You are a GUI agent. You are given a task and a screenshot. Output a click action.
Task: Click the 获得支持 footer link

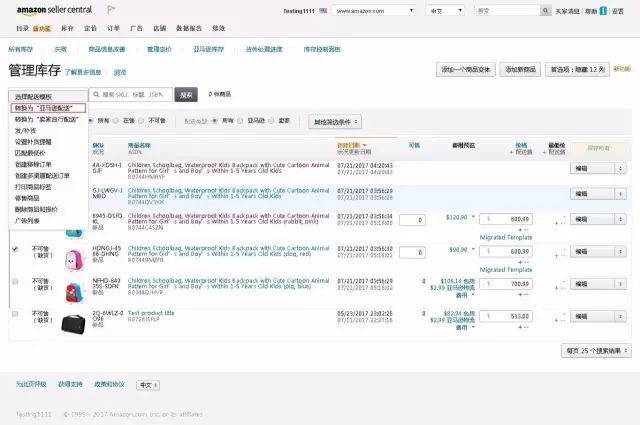click(70, 384)
